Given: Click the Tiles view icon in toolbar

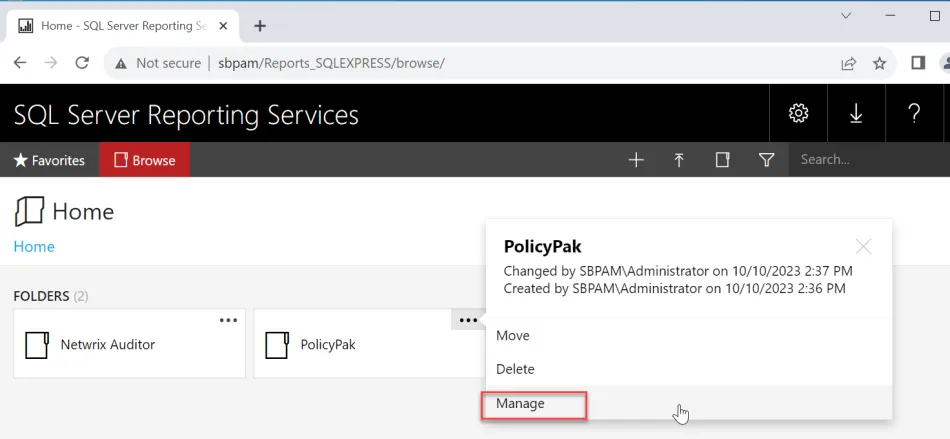Looking at the screenshot, I should coord(722,160).
